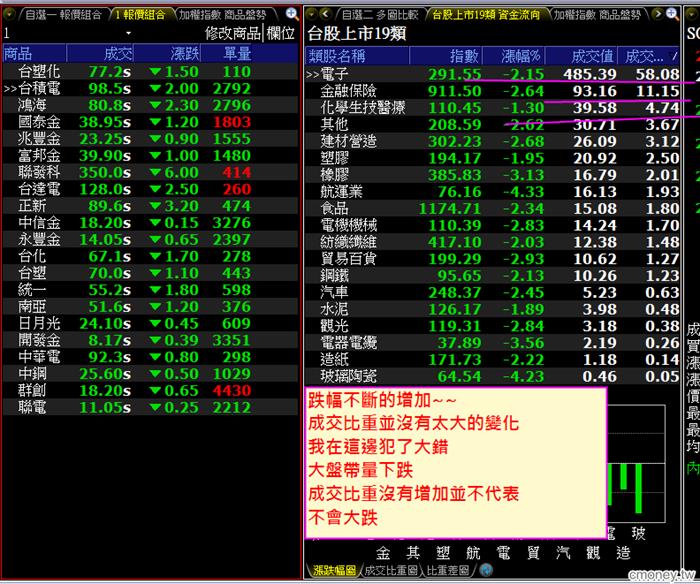Screen dimensions: 700x584
Task: Click the globe icon beside 比重差圖 tab
Action: tap(486, 570)
